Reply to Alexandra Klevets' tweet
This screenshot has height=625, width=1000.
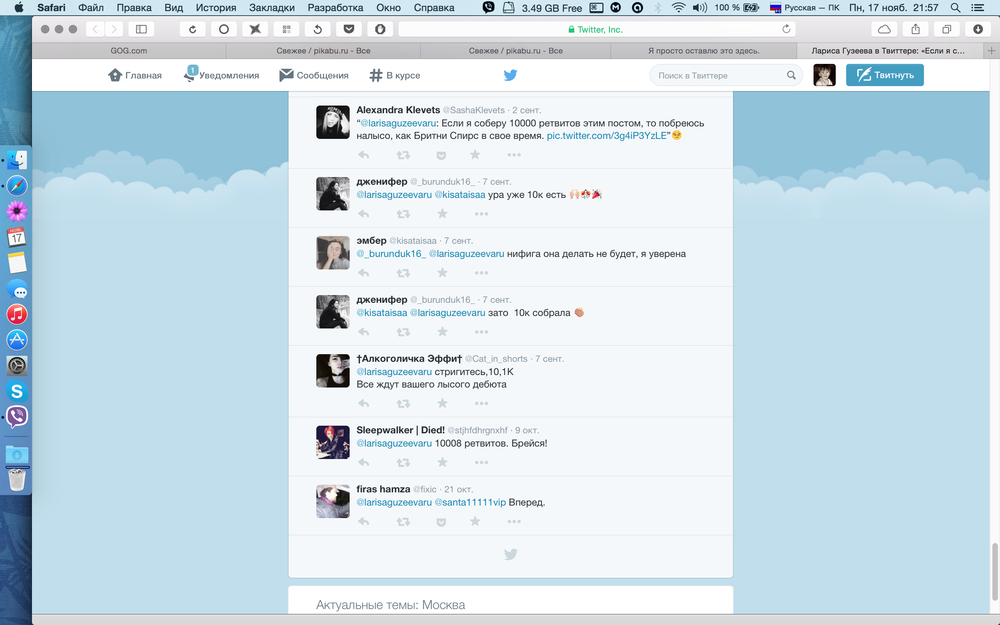tap(364, 155)
